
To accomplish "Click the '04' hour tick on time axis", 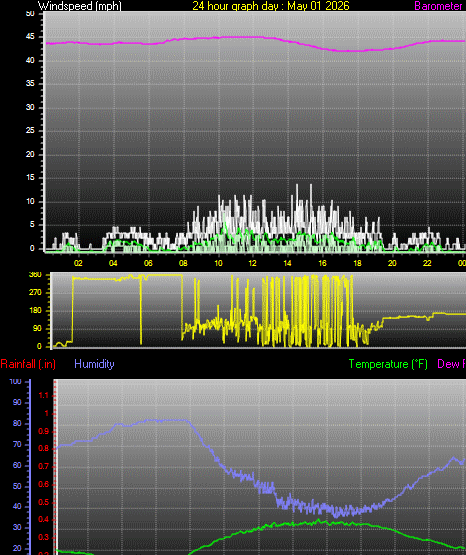I will tap(113, 263).
